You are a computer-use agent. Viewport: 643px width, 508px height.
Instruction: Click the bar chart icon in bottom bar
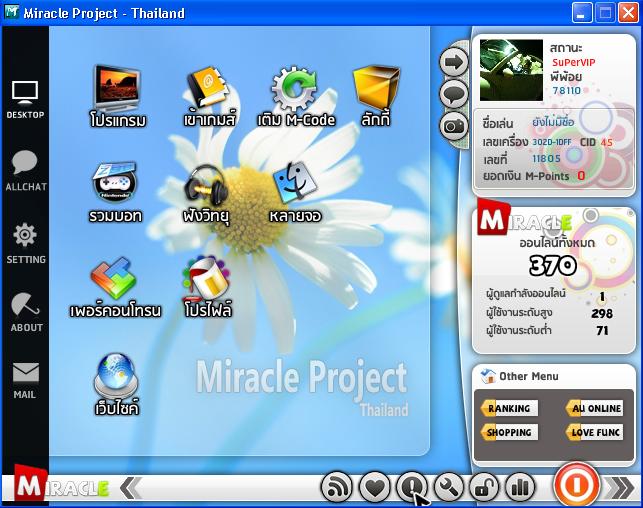(x=520, y=487)
